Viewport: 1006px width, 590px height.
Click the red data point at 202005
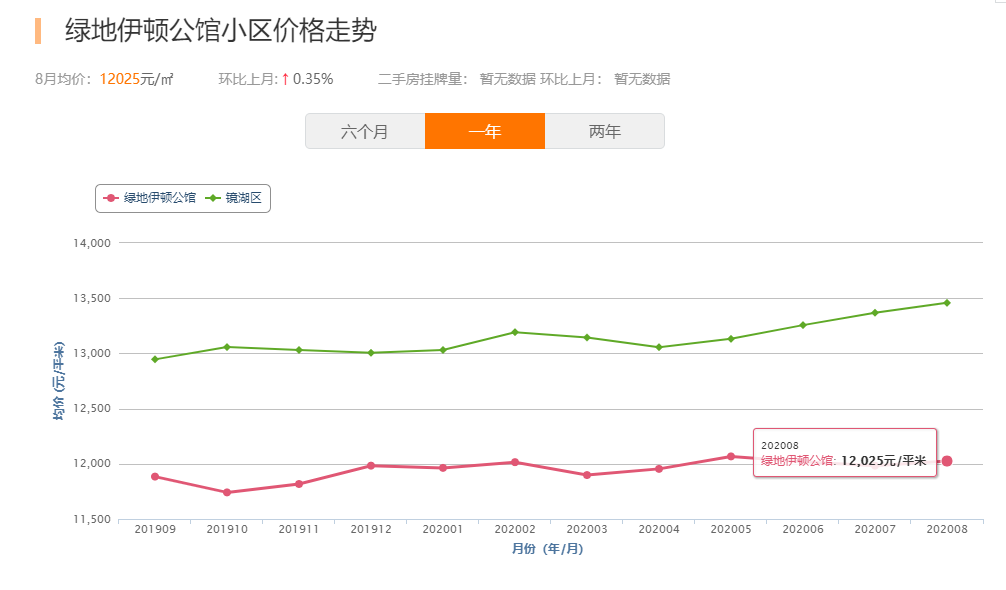pyautogui.click(x=731, y=456)
